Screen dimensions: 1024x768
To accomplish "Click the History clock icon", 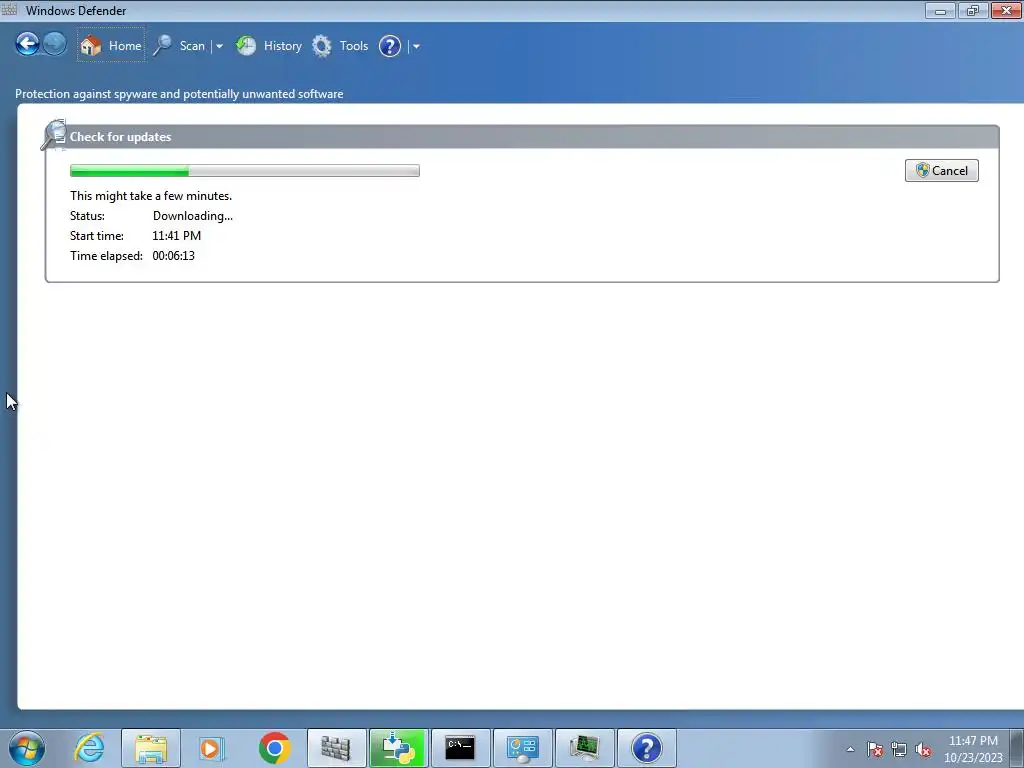I will [246, 46].
